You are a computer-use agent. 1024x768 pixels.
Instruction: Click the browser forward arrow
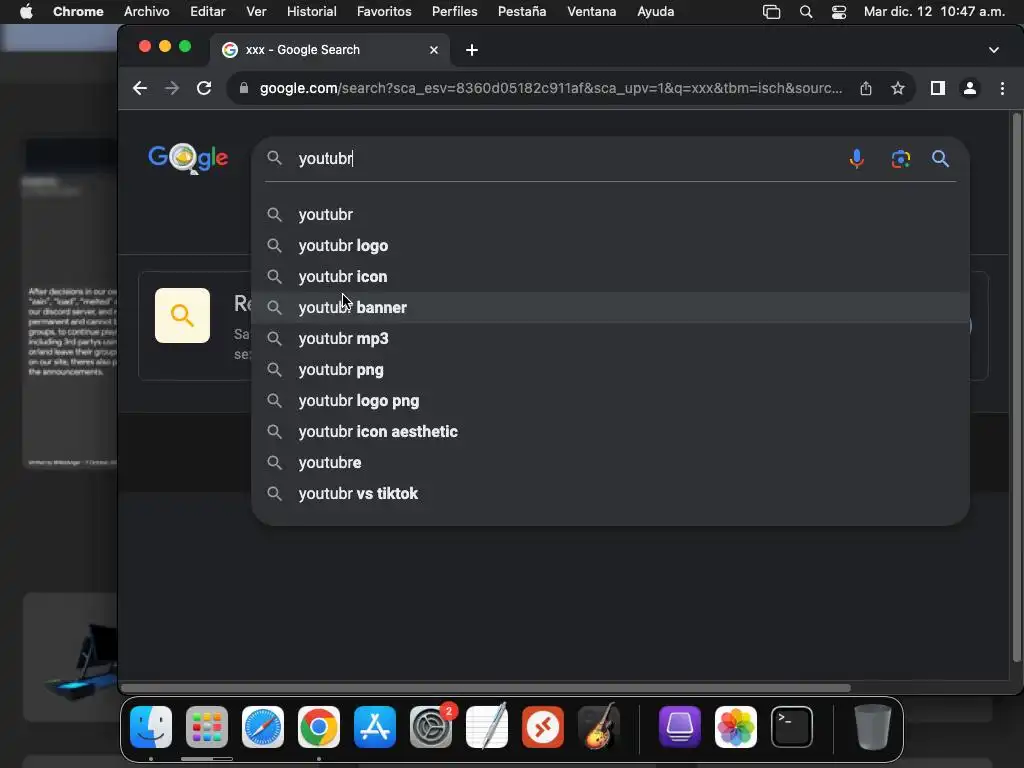click(x=172, y=88)
